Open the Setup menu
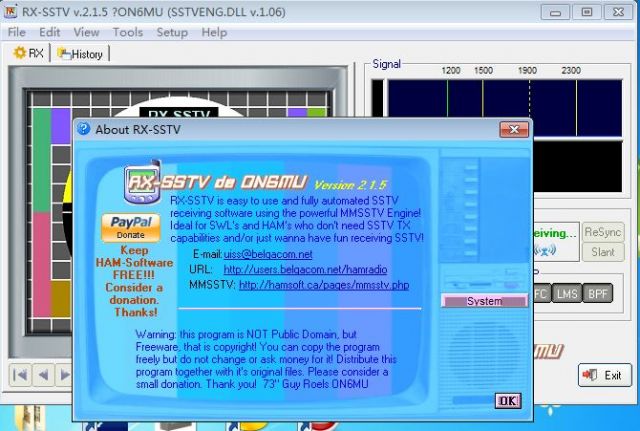The height and width of the screenshot is (431, 640). (172, 32)
